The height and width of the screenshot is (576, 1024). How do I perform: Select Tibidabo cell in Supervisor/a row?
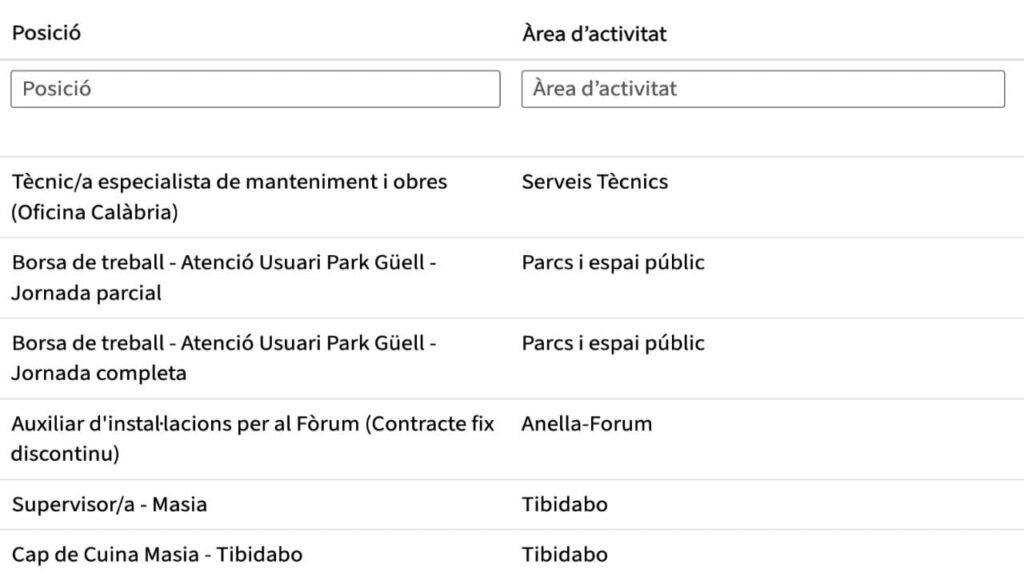point(564,504)
